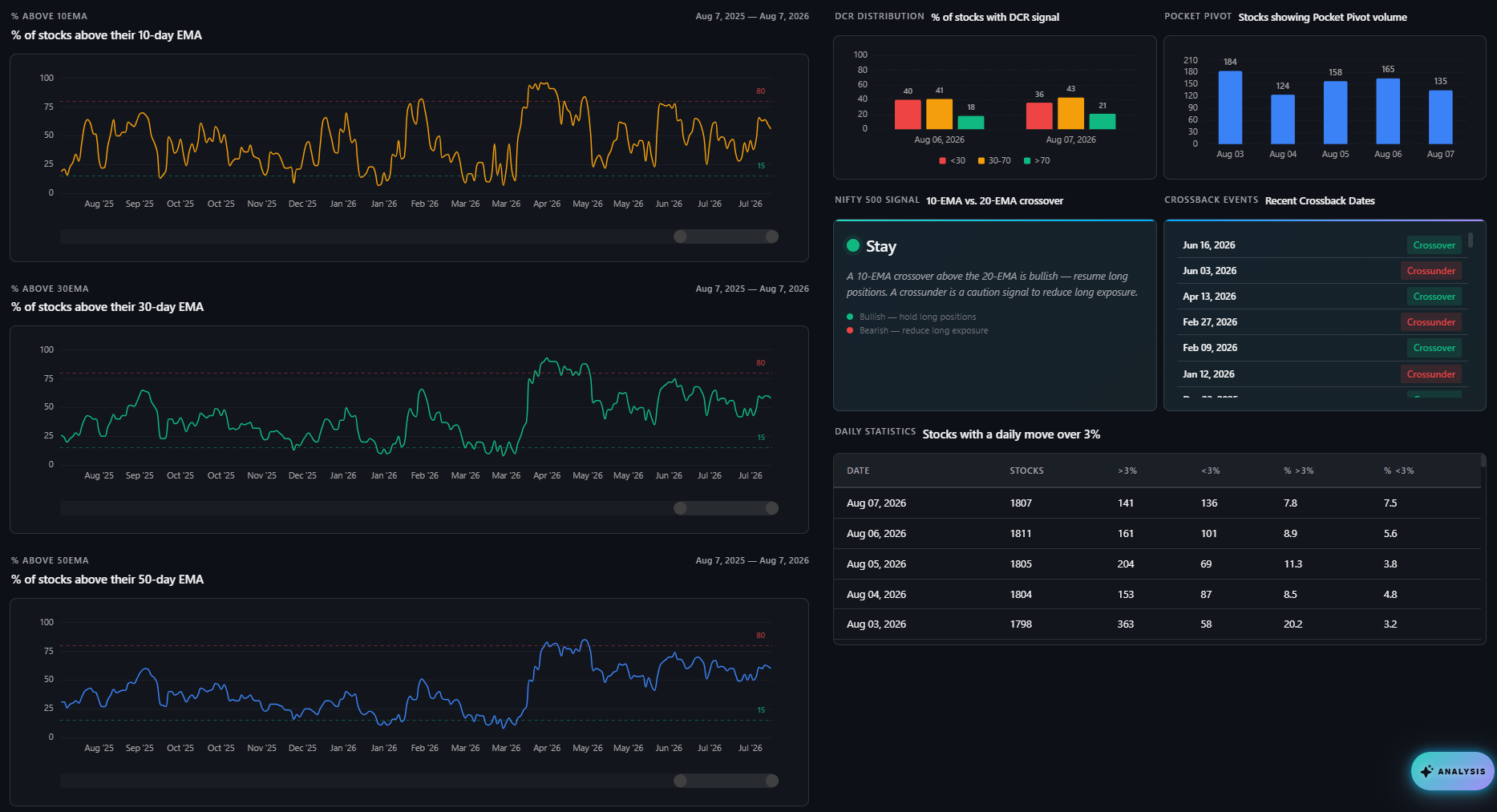Sort table by the DATE column header
The image size is (1497, 812).
click(x=858, y=471)
